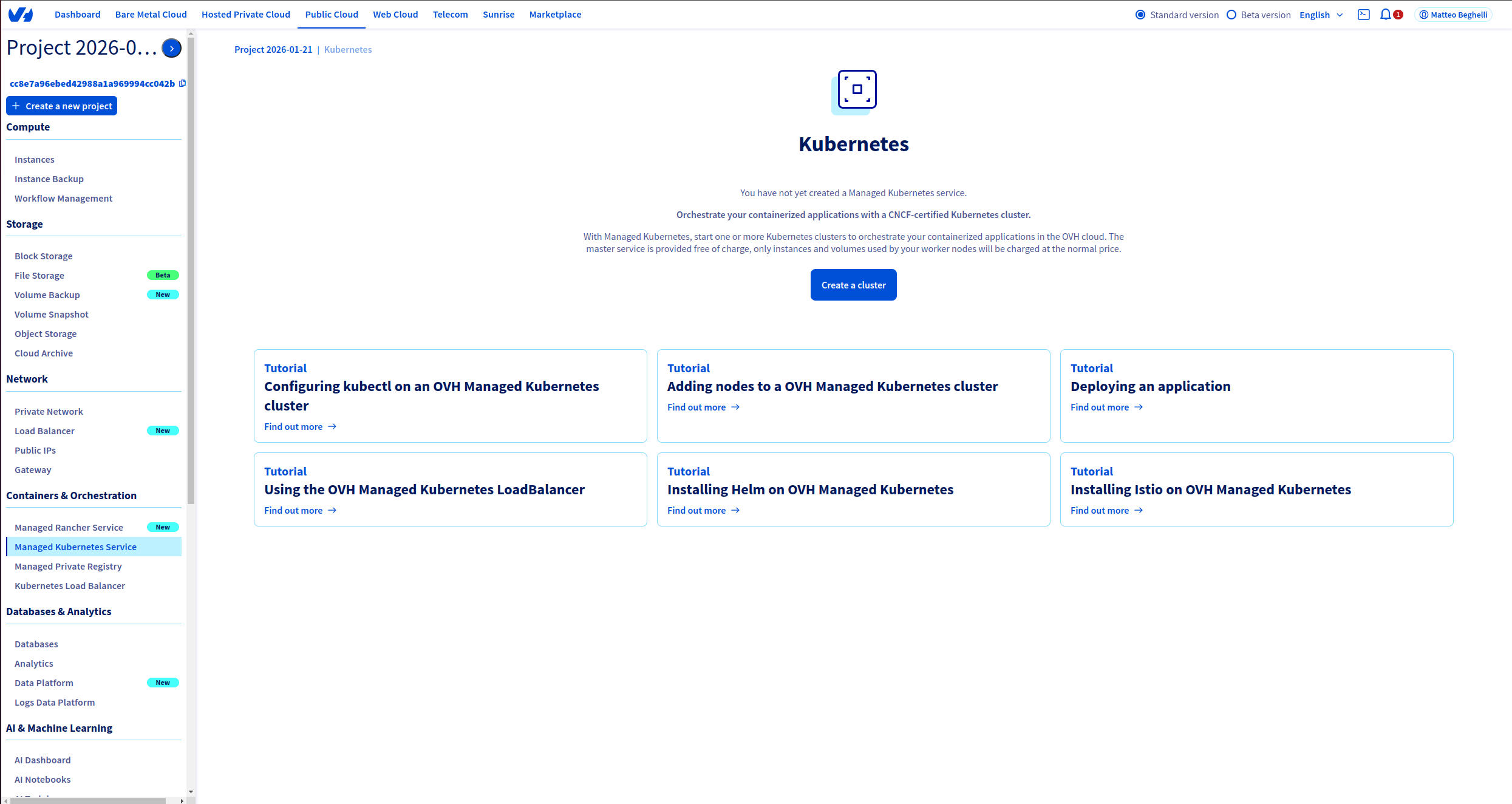Viewport: 1512px width, 804px height.
Task: Open Object Storage from the sidebar
Action: [x=46, y=333]
